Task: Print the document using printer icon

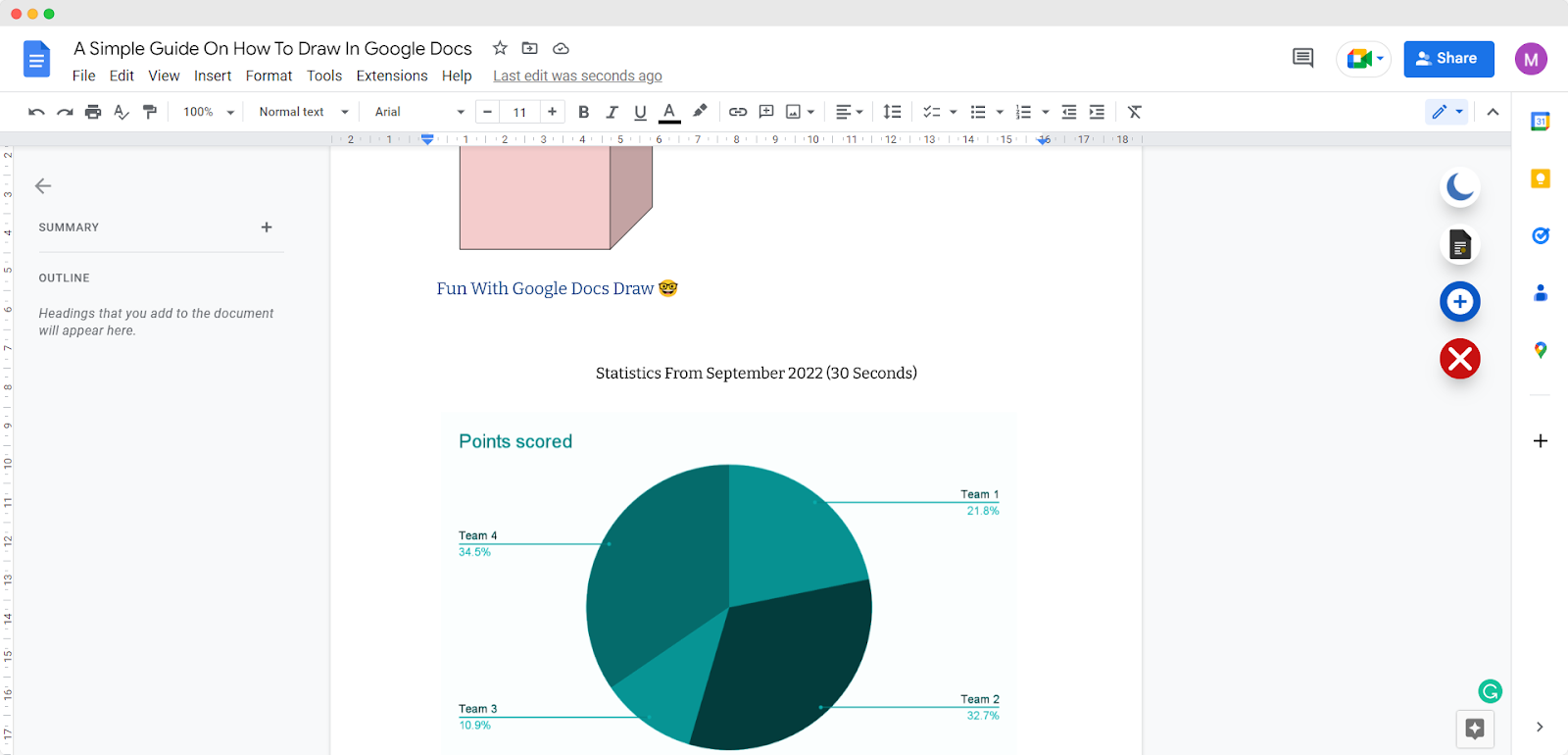Action: coord(93,112)
